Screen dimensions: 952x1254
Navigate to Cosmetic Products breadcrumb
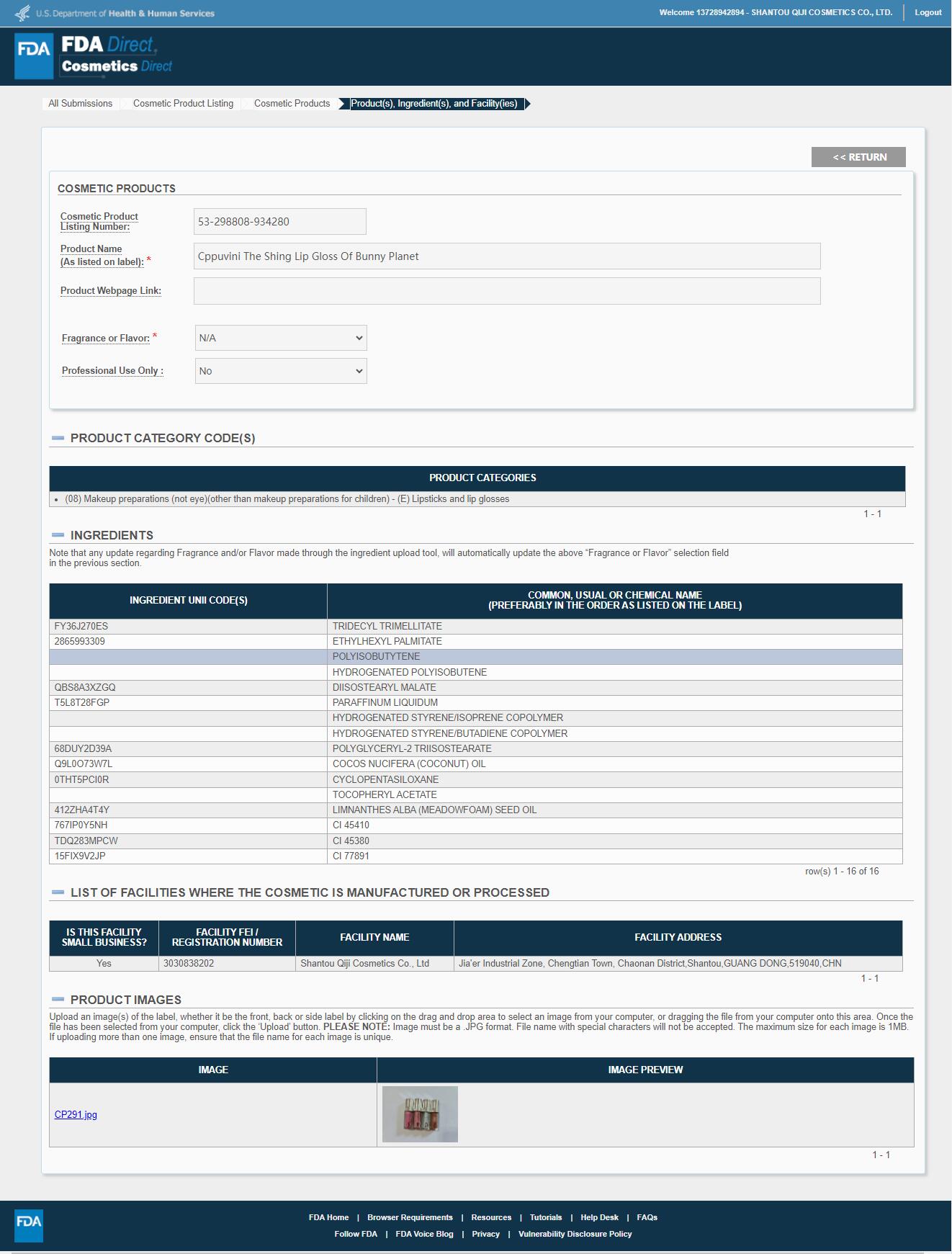292,104
